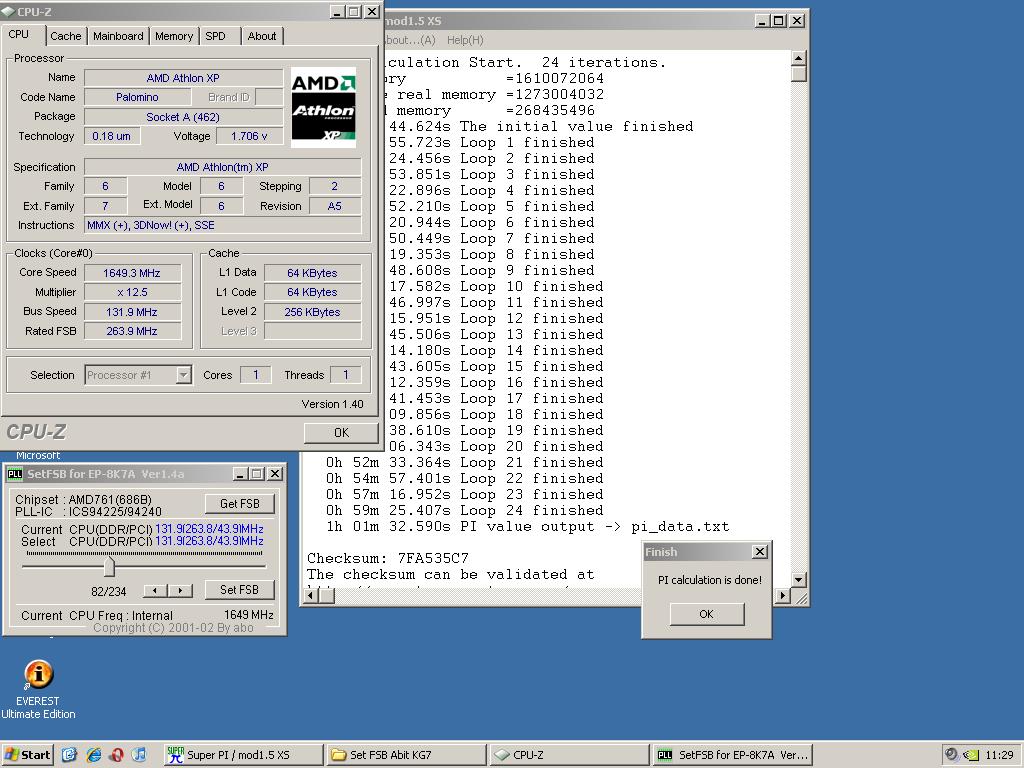Click Super PI vertical scrollbar up arrow

coord(798,58)
